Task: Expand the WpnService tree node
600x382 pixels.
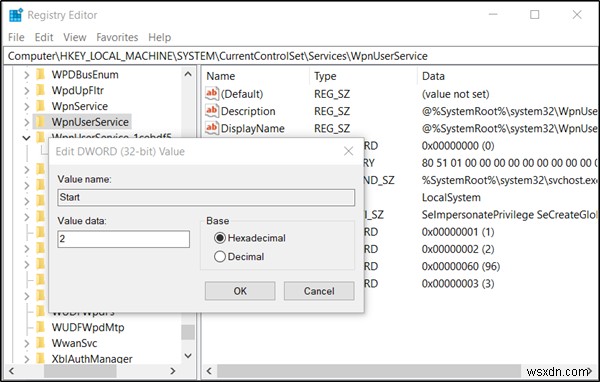Action: click(x=26, y=106)
